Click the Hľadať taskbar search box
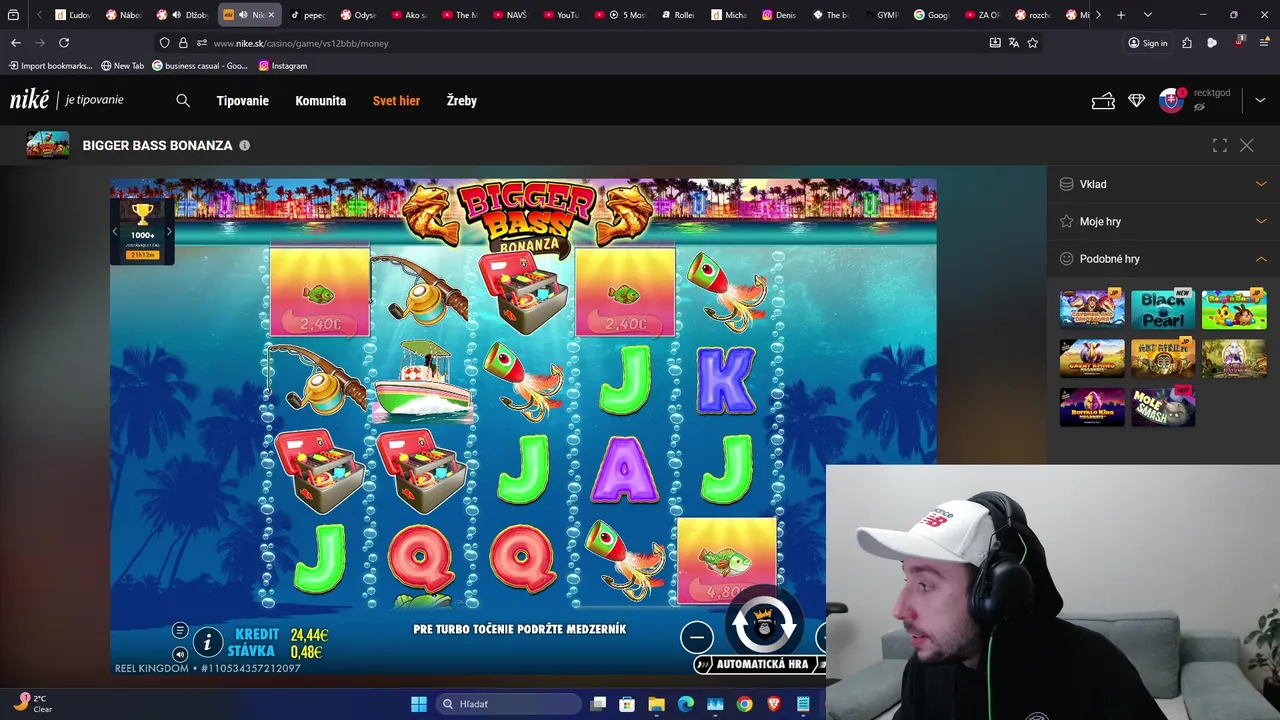The width and height of the screenshot is (1280, 720). (x=510, y=704)
